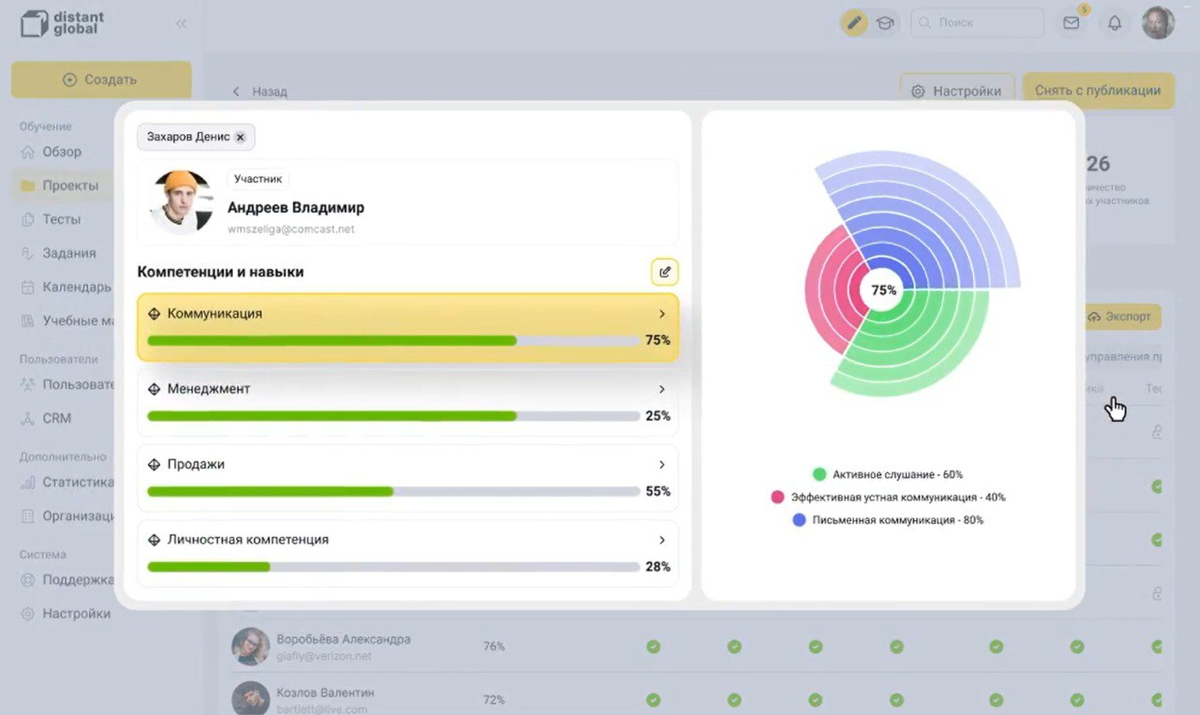Open the Коммуникация competency chevron

662,314
